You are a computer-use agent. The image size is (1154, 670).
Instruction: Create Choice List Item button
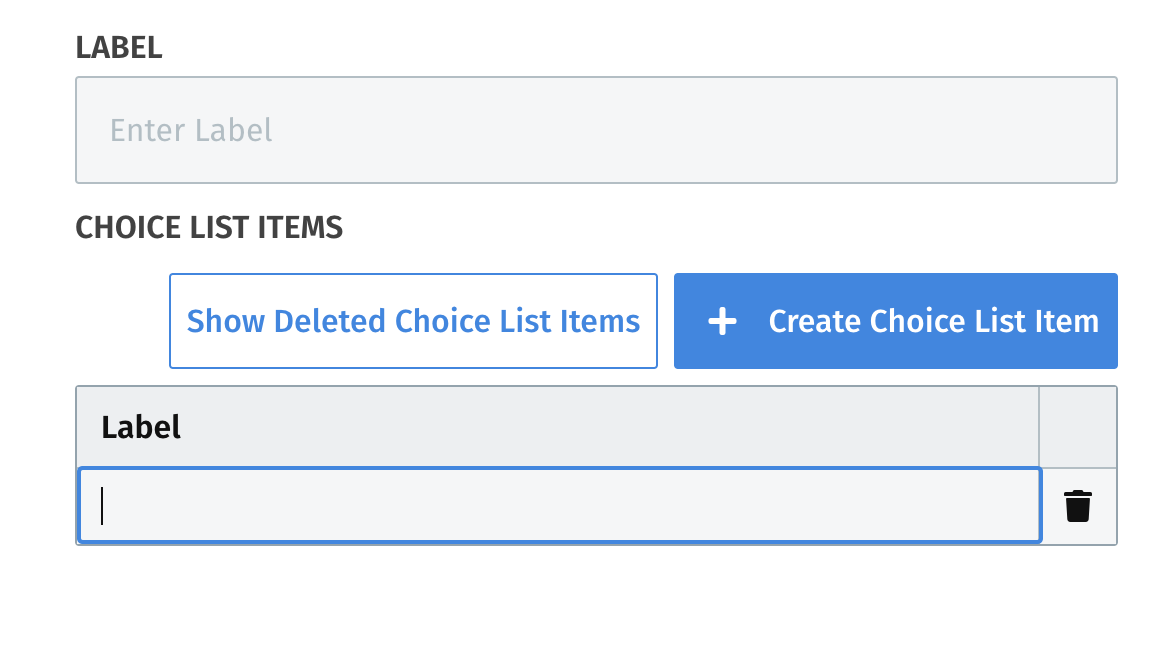click(x=896, y=321)
